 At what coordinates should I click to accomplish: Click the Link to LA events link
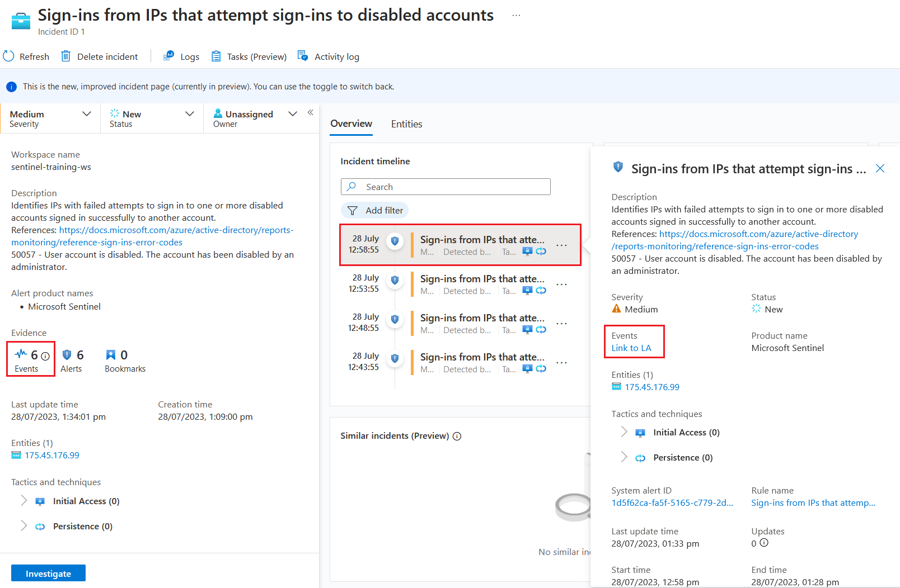click(x=631, y=348)
